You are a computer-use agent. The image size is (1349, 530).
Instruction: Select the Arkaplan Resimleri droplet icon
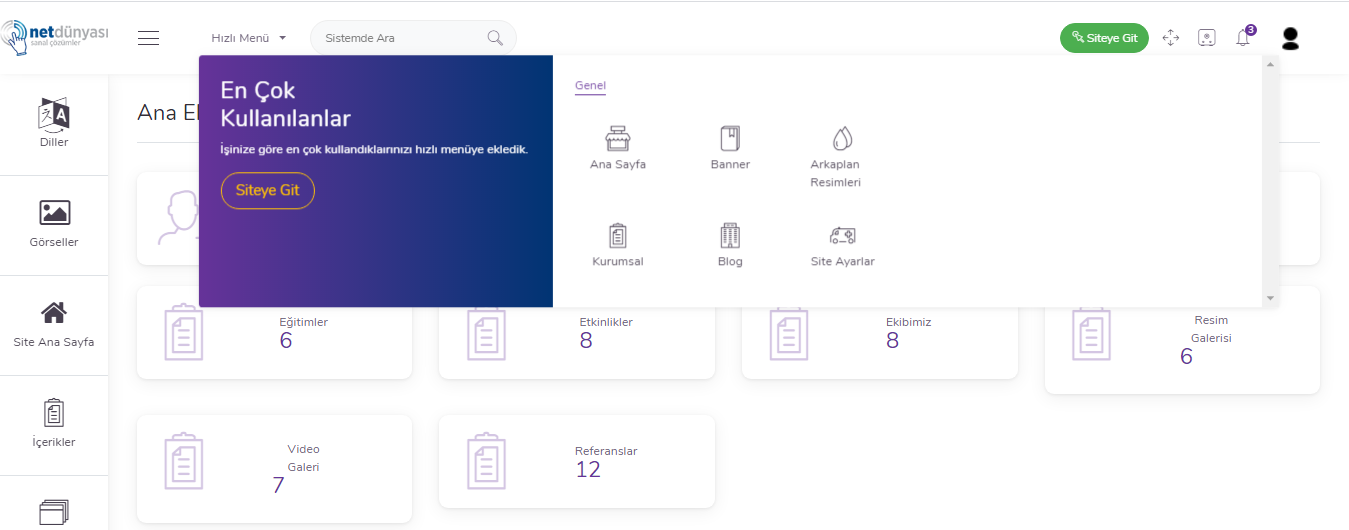pyautogui.click(x=842, y=138)
